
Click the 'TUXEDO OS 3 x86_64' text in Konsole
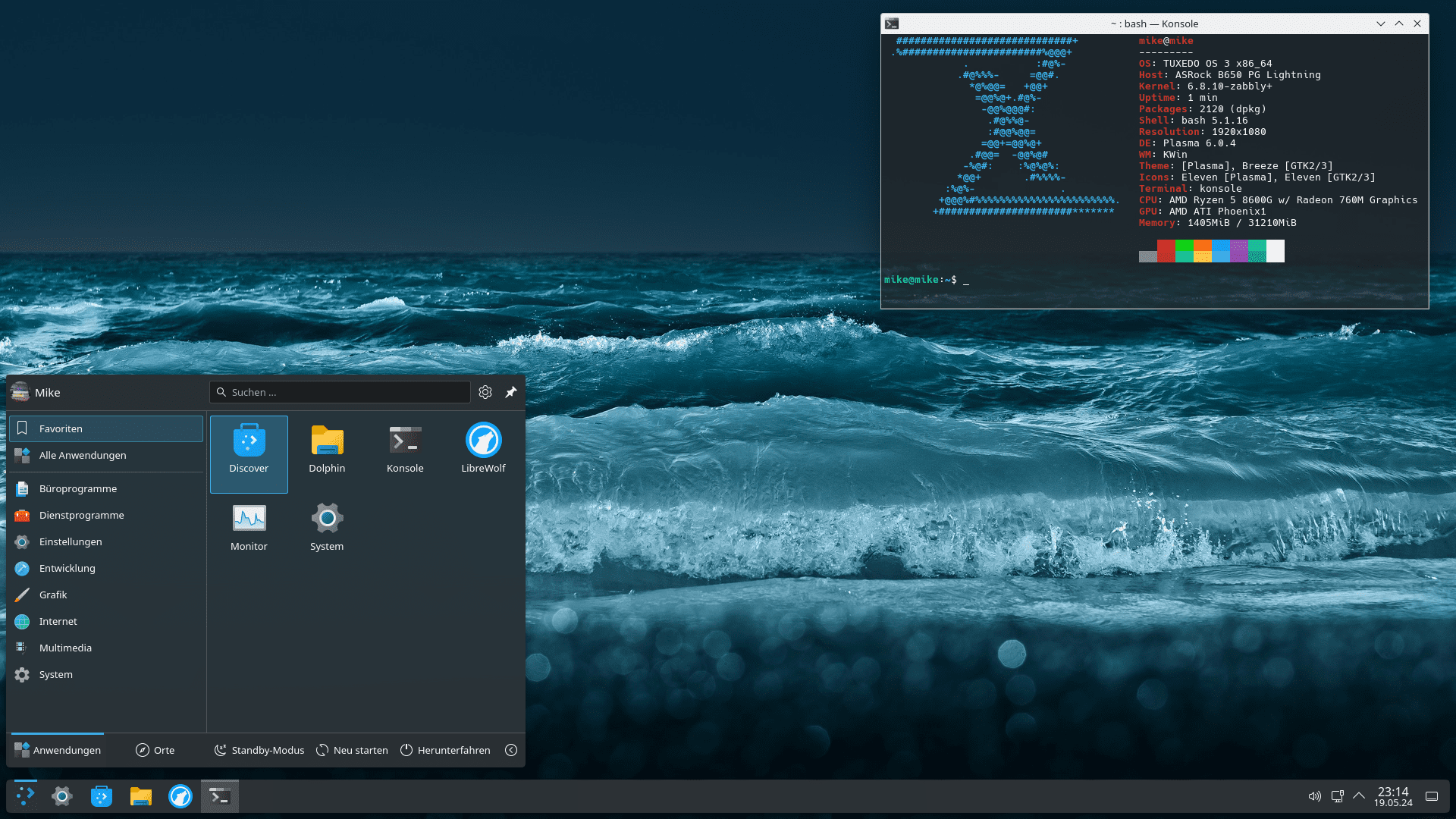(x=1218, y=64)
